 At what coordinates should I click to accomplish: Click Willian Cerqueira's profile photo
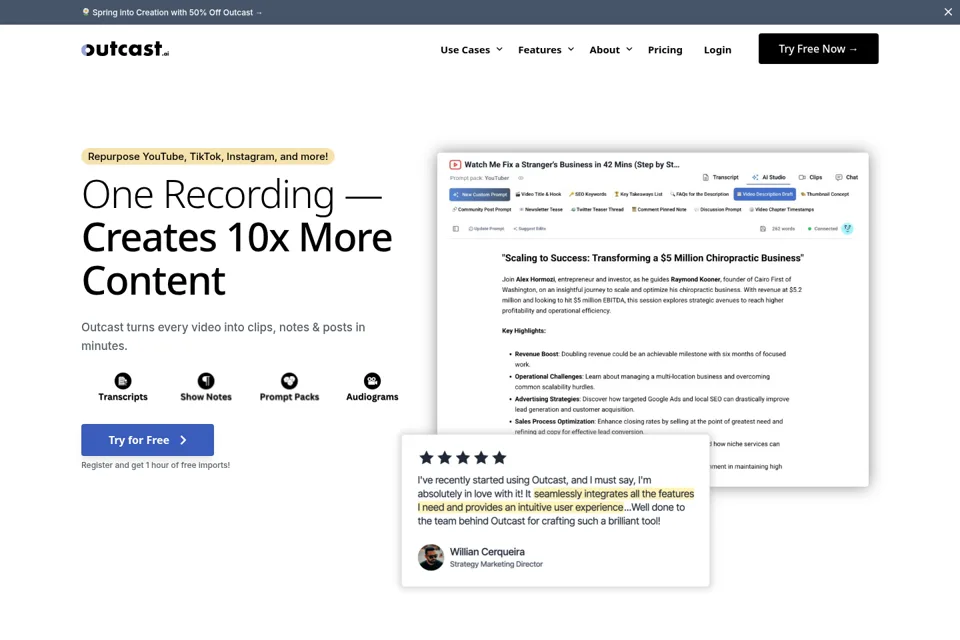[x=431, y=557]
